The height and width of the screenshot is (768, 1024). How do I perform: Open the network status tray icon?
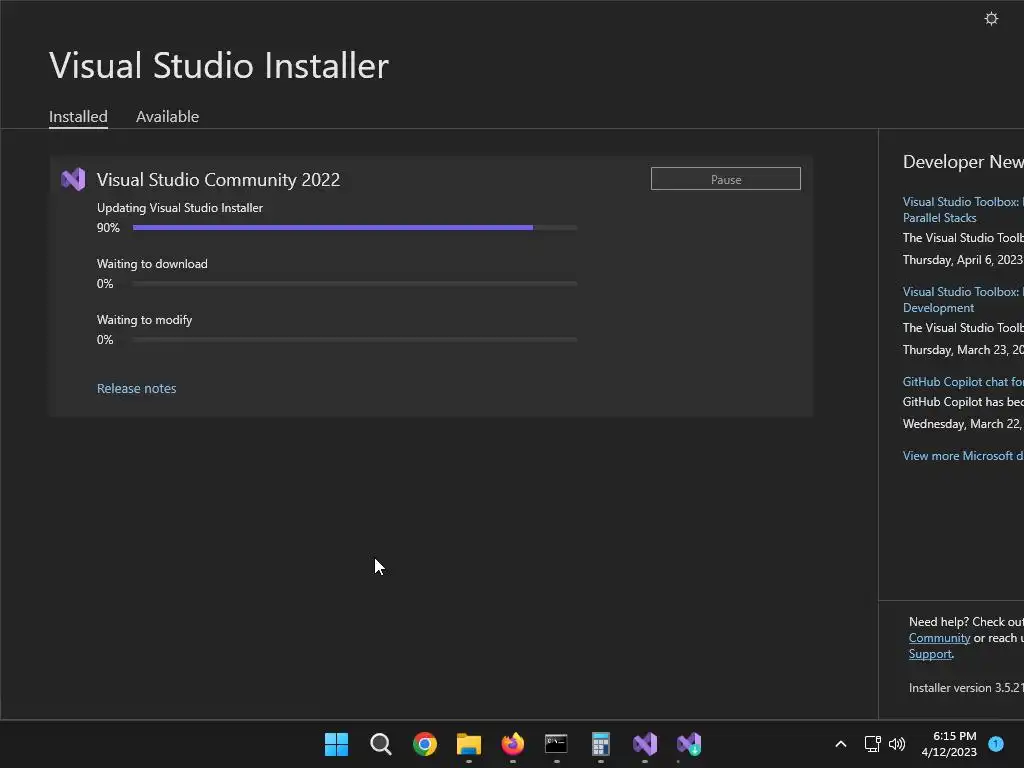(x=872, y=744)
